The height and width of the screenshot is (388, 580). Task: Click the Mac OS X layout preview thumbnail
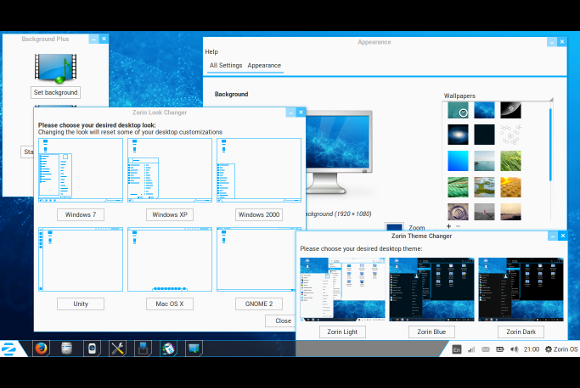point(170,260)
